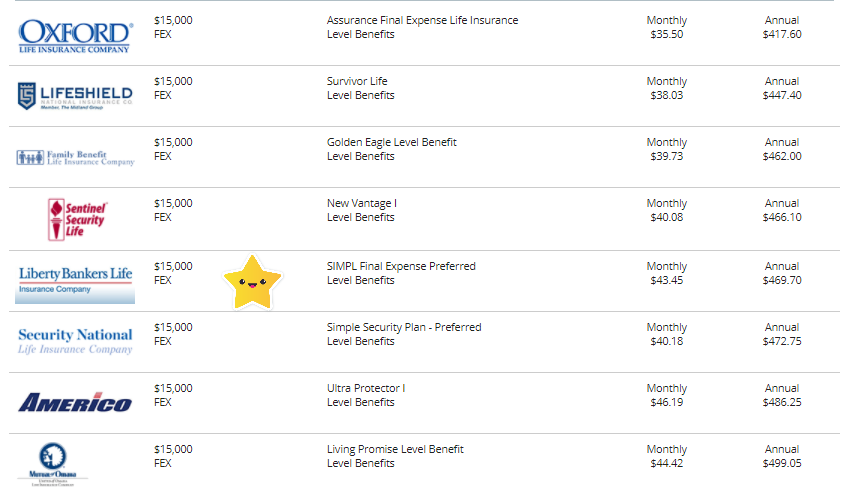Click the New Vantage I plan name
Image resolution: width=848 pixels, height=494 pixels.
[x=361, y=203]
